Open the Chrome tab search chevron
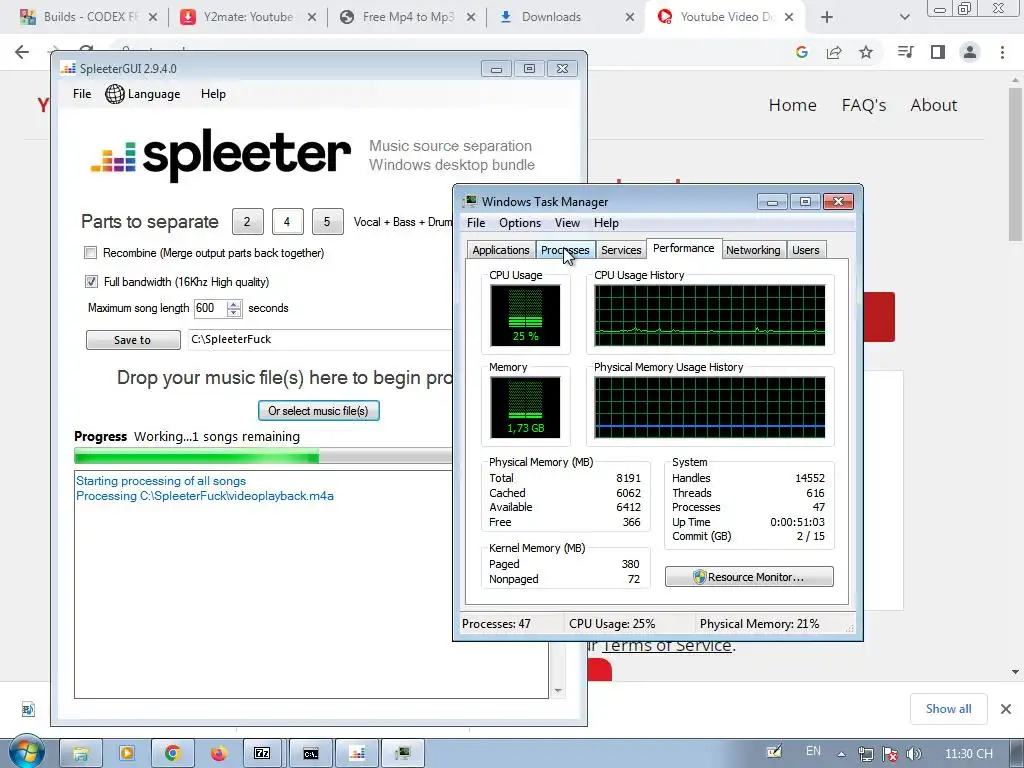The image size is (1024, 768). (904, 17)
